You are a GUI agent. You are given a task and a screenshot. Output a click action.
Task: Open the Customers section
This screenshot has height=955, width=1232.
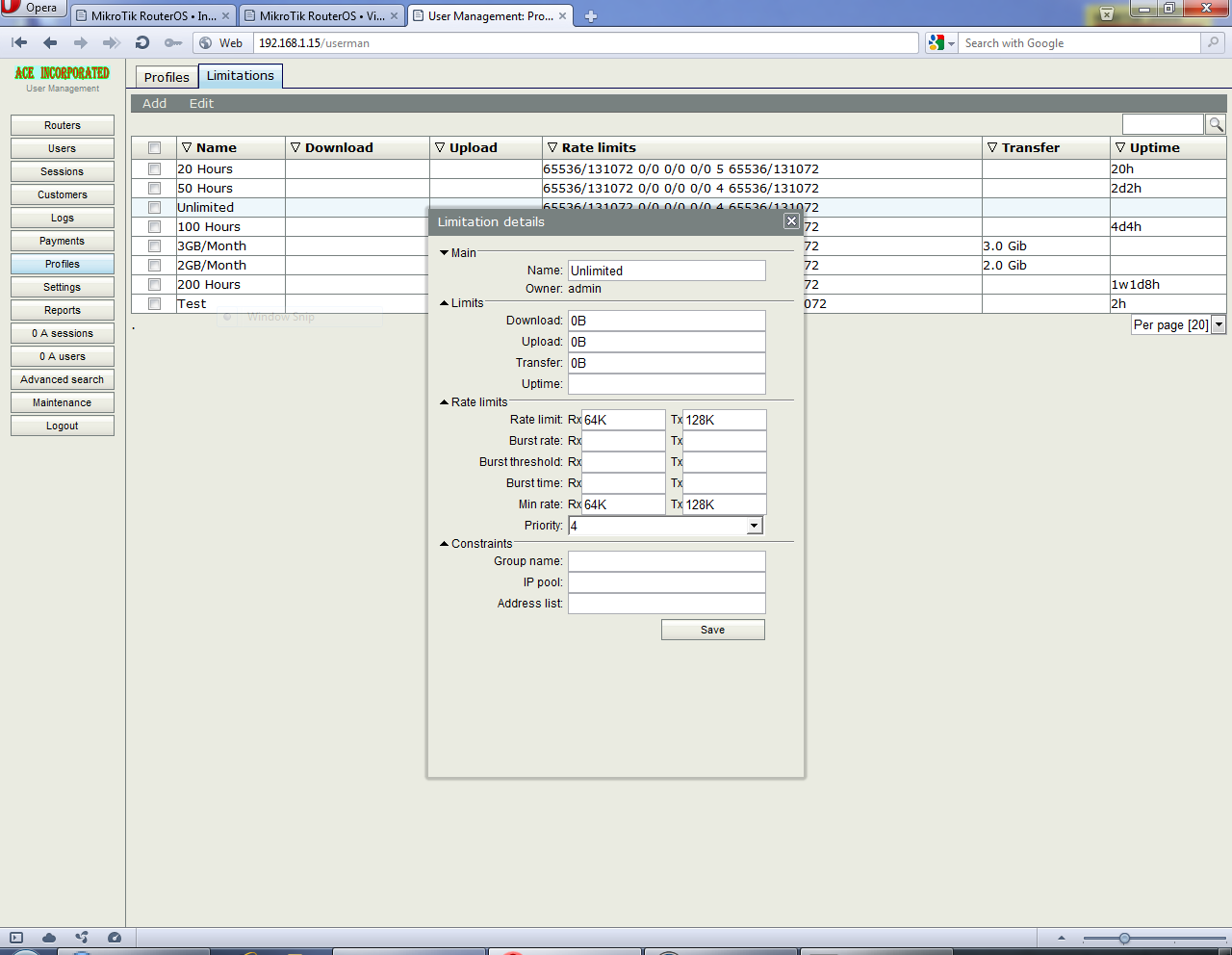pos(63,194)
